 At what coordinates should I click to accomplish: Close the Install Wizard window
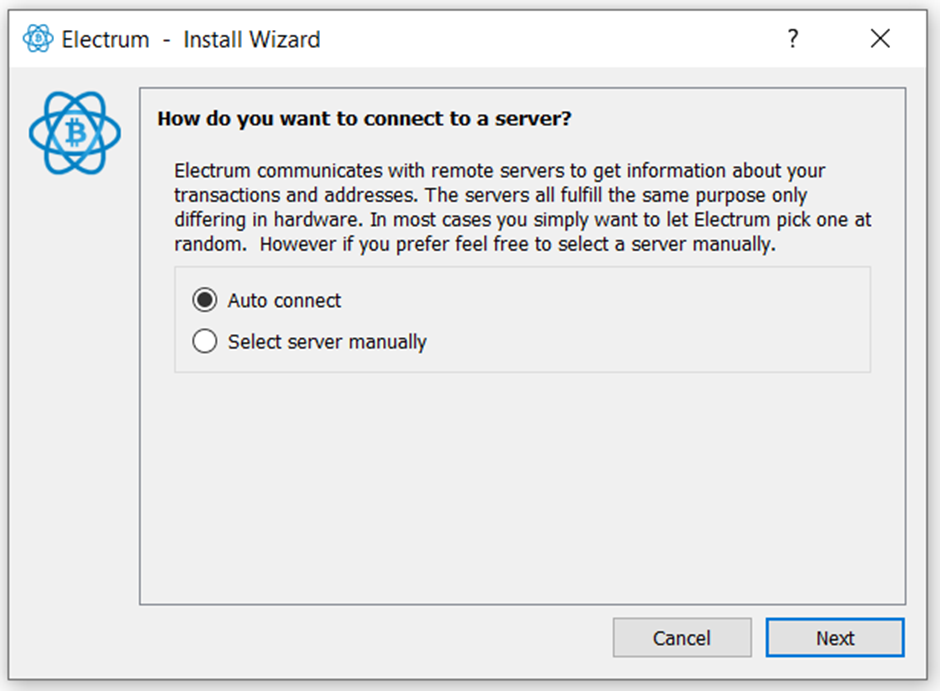coord(880,39)
